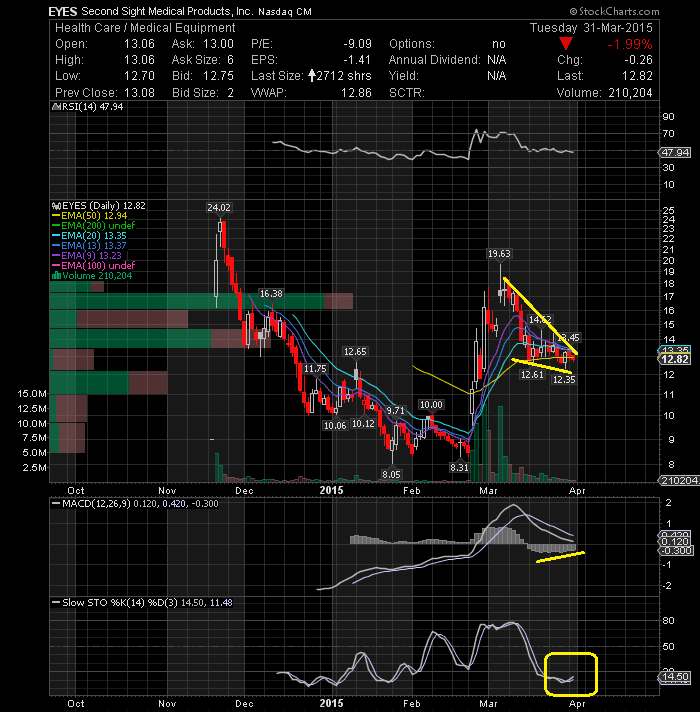The image size is (700, 712).
Task: Click the '10.12' low price label
Action: click(363, 424)
